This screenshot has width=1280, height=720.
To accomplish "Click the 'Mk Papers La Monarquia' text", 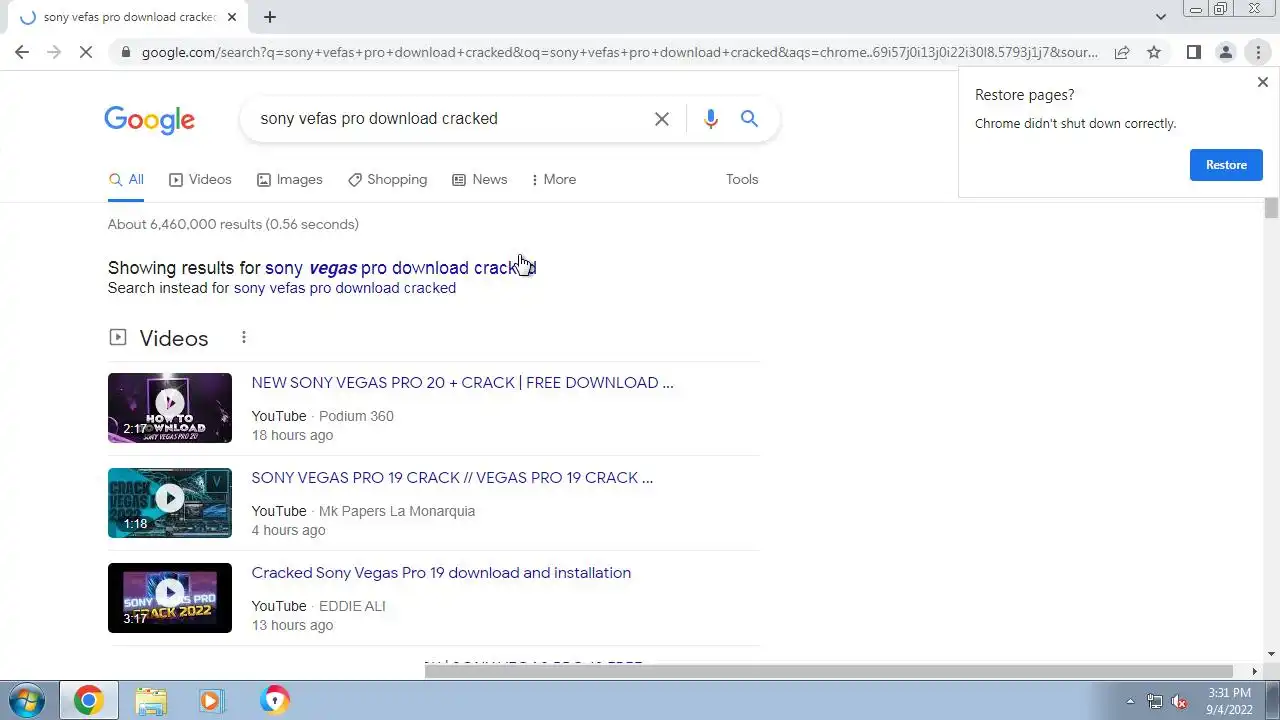I will point(397,511).
